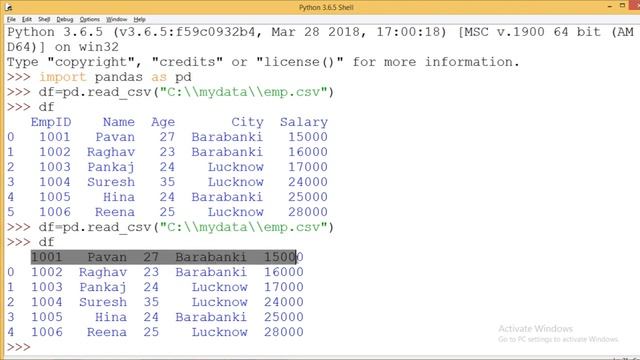The width and height of the screenshot is (640, 360).
Task: Open the Edit menu
Action: 27,19
